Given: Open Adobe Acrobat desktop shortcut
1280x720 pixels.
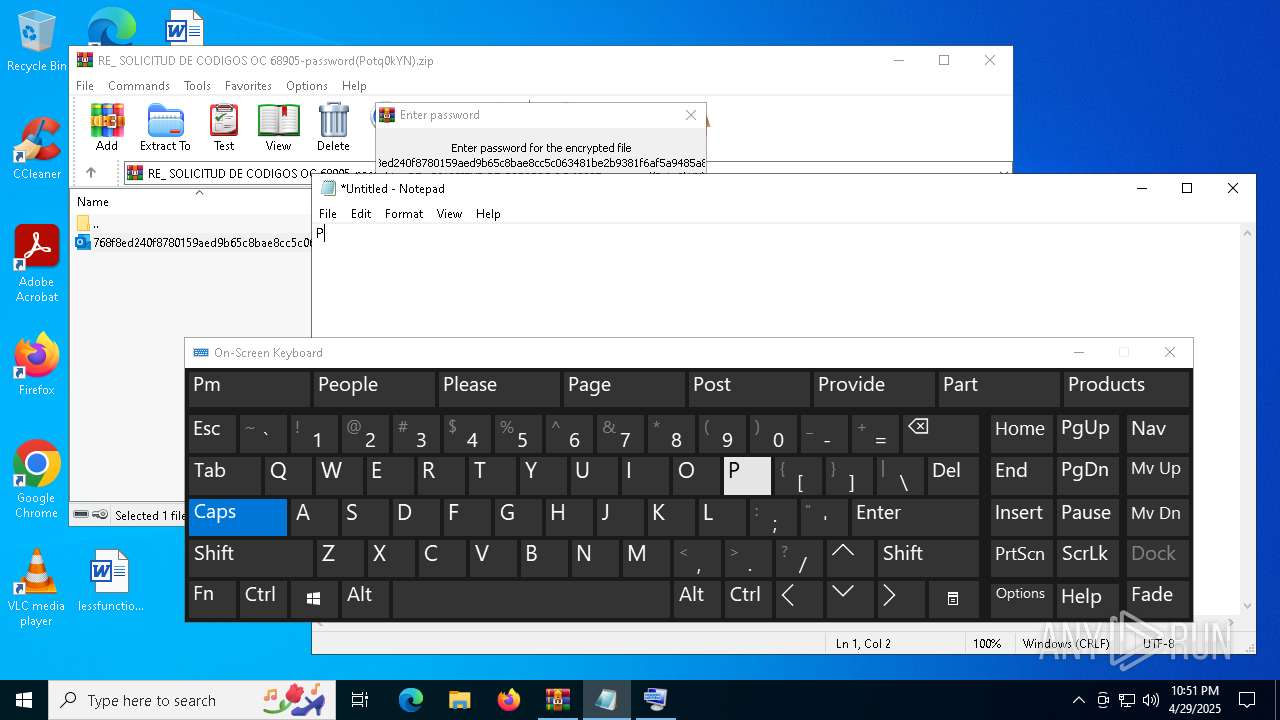Looking at the screenshot, I should 37,264.
